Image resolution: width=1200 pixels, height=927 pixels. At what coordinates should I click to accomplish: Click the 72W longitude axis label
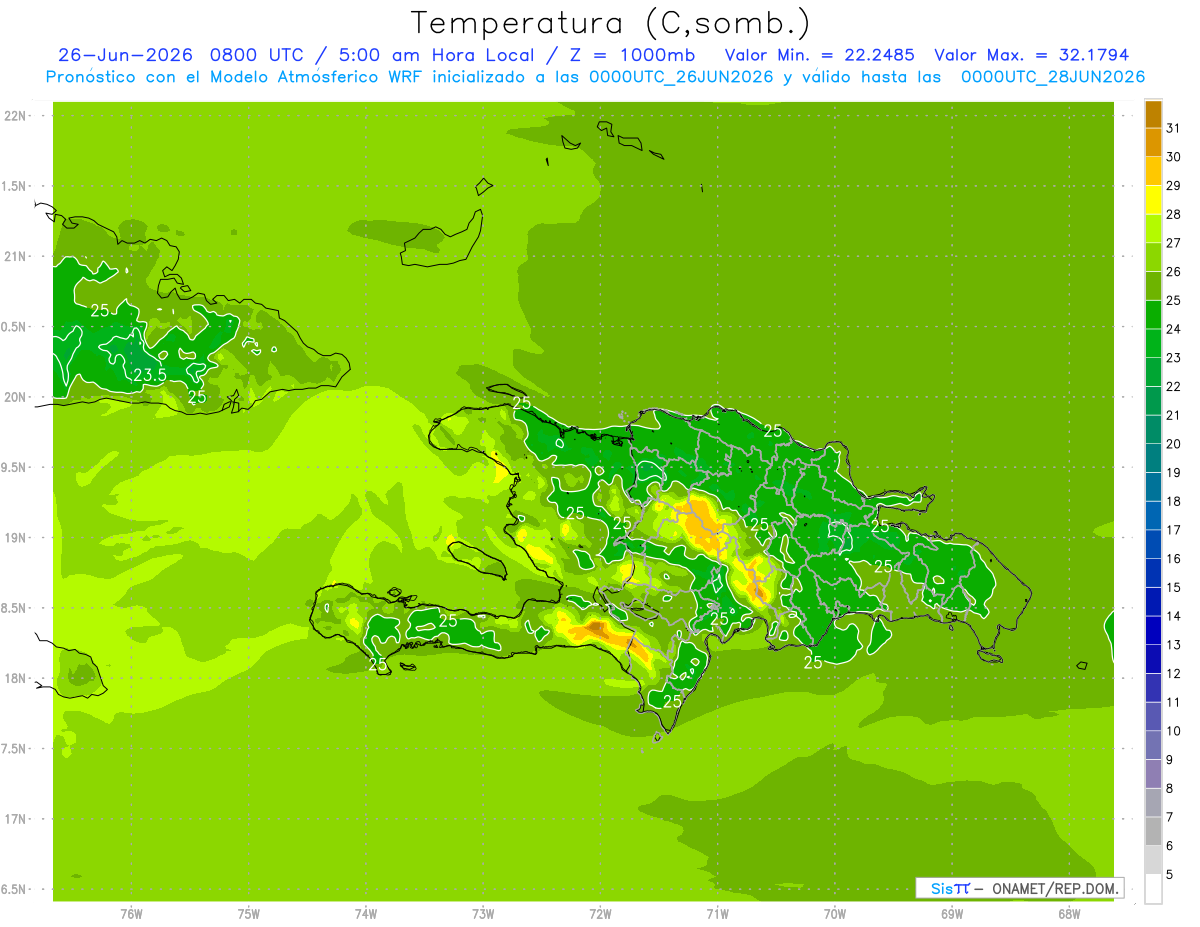(x=600, y=914)
